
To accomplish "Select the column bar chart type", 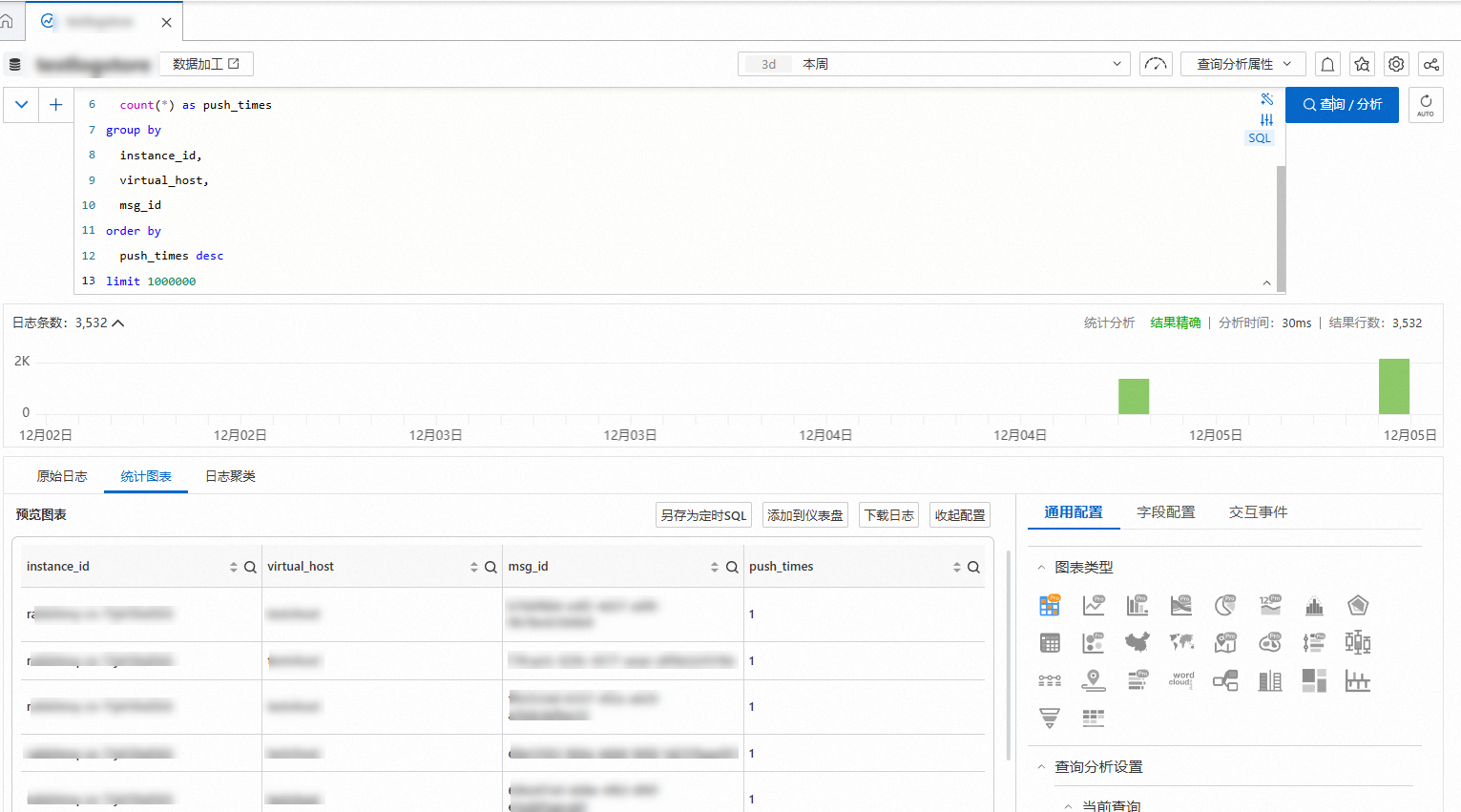I will tap(1137, 605).
